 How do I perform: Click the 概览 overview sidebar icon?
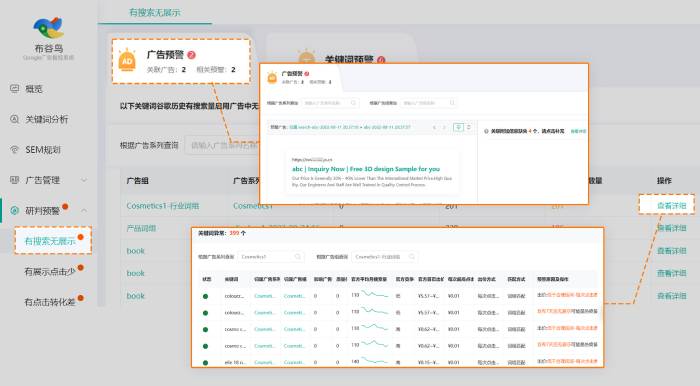[x=15, y=89]
